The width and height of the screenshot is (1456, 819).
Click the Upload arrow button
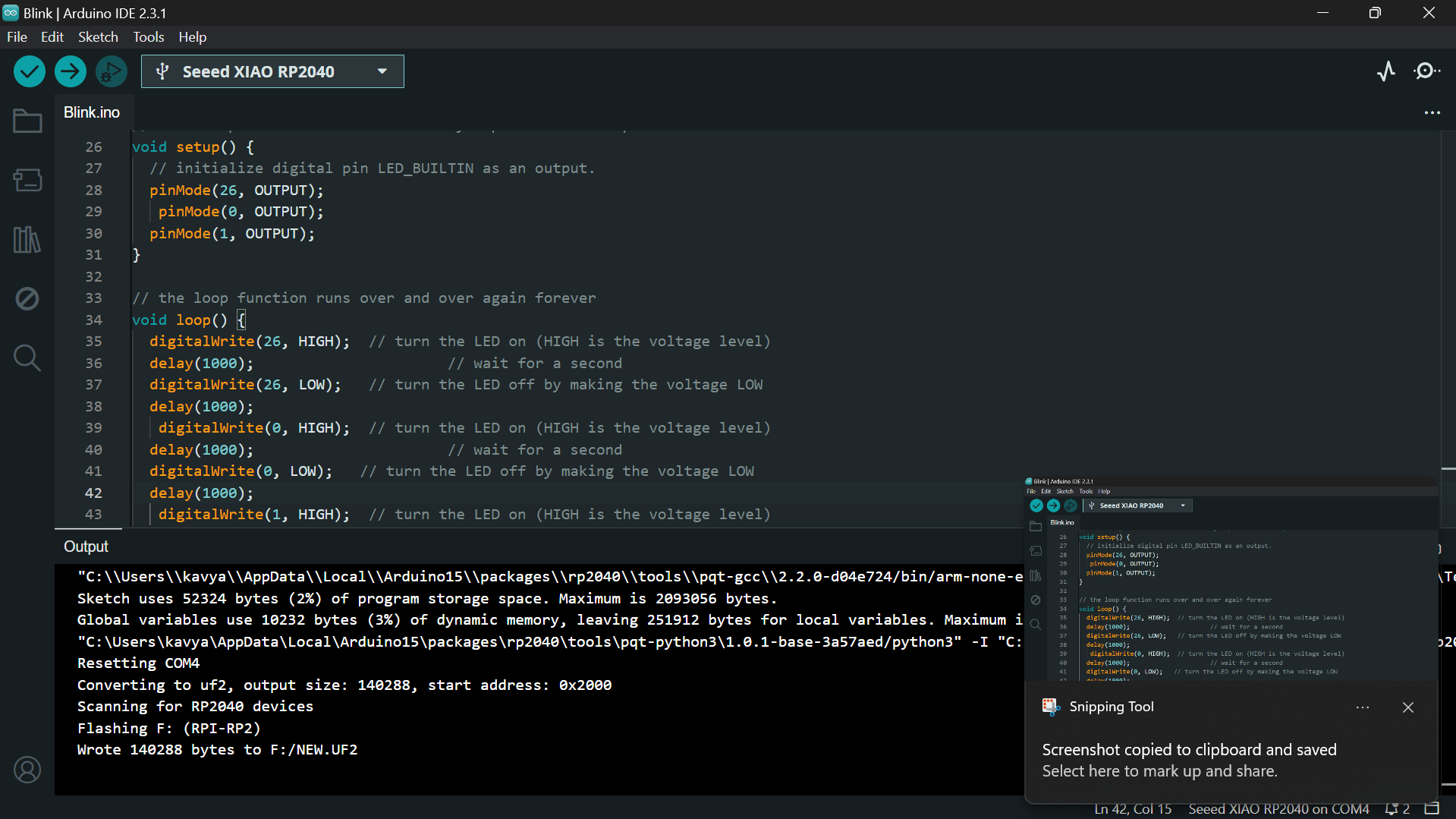click(71, 71)
